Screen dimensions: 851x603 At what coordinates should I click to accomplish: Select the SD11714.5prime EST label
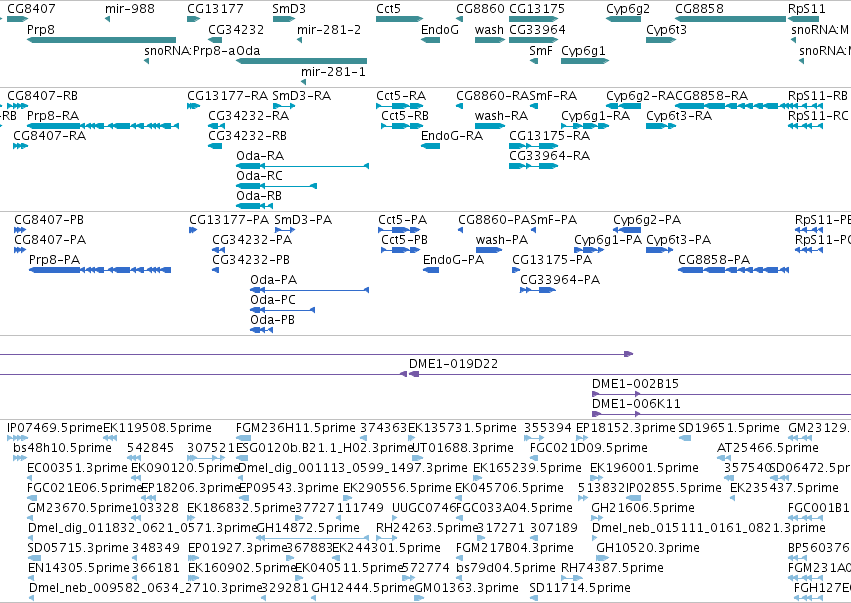[580, 588]
